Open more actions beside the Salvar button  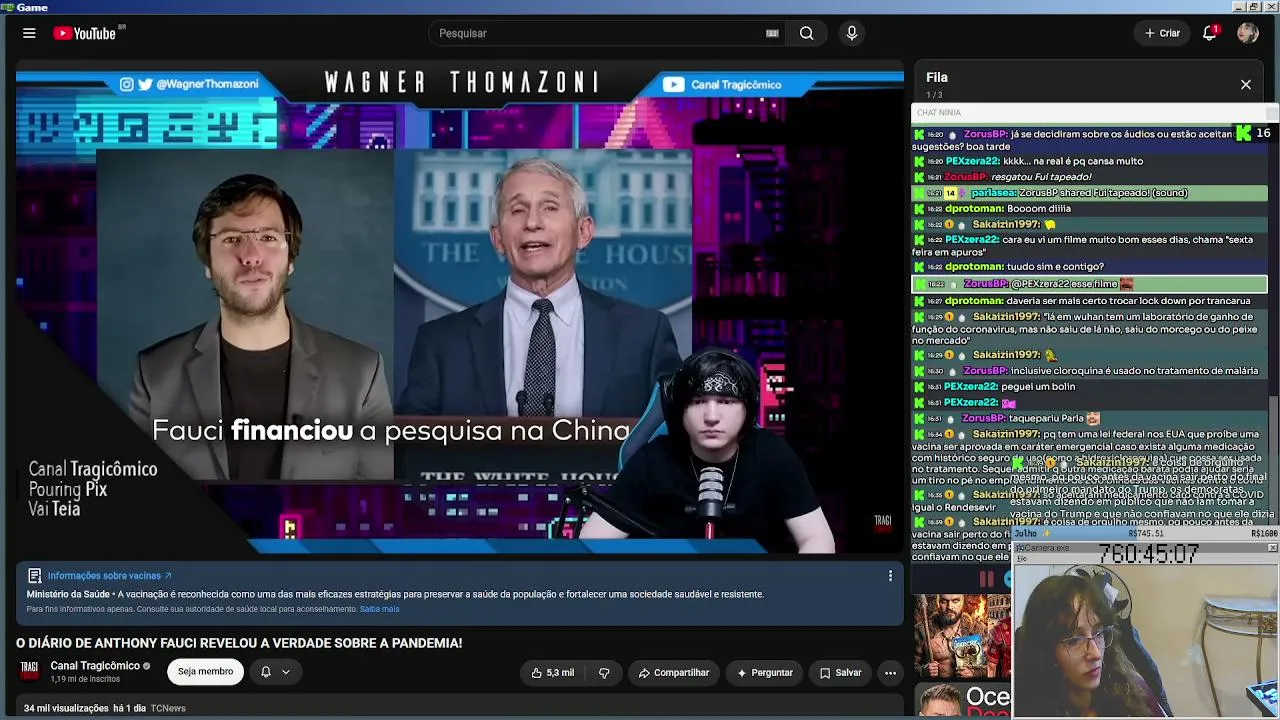click(890, 673)
